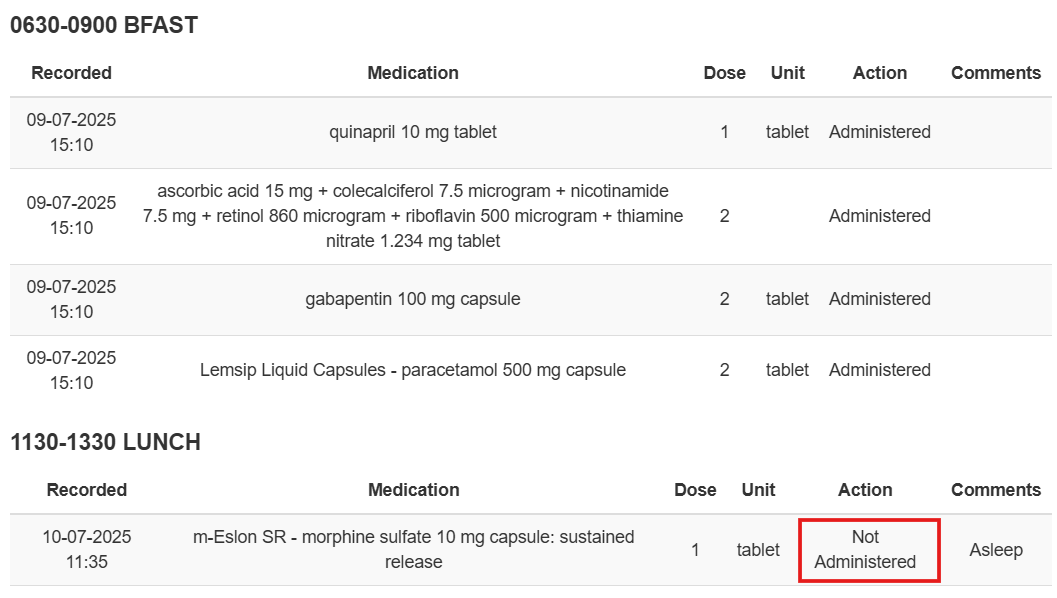Image resolution: width=1057 pixels, height=598 pixels.
Task: Click the 0630-0900 BFAST section heading
Action: pos(104,26)
